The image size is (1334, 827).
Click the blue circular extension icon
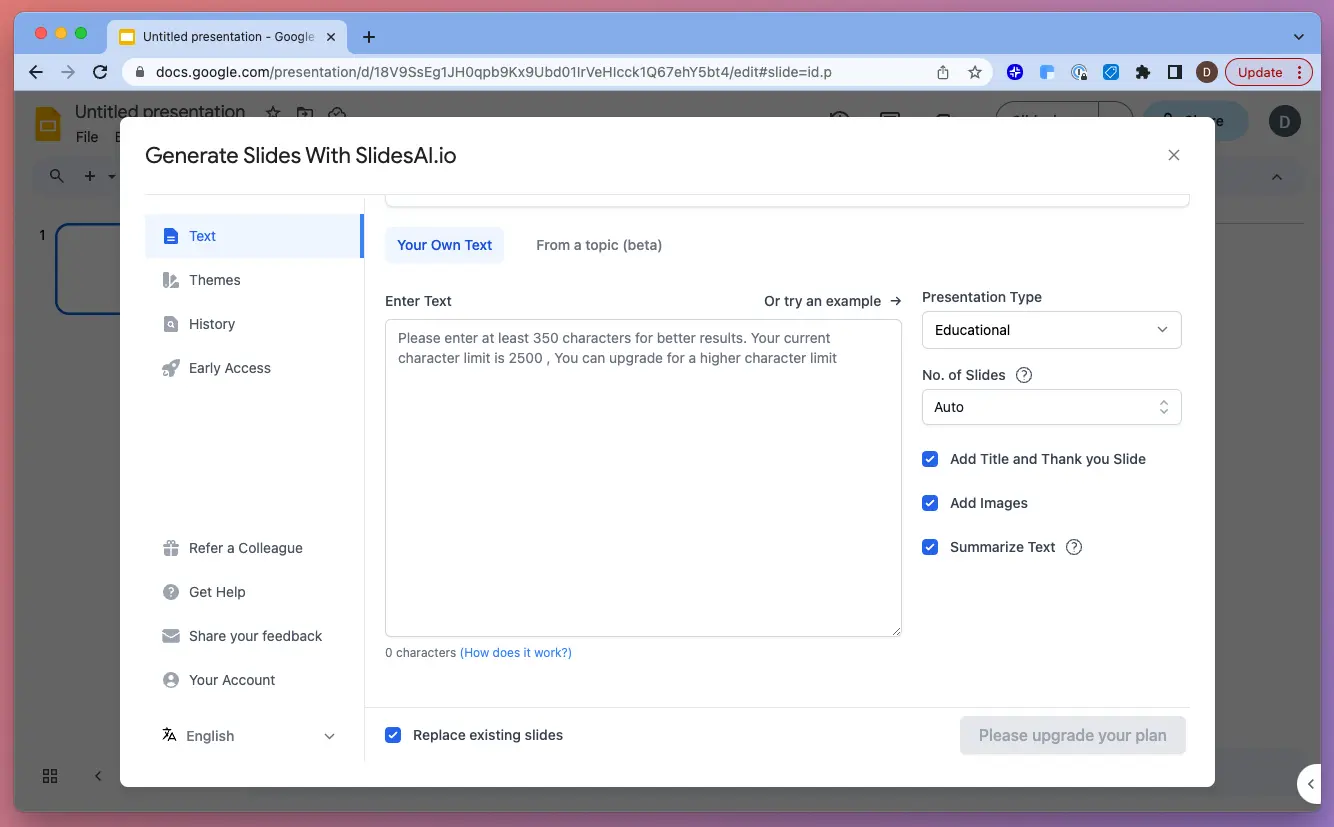tap(1015, 72)
